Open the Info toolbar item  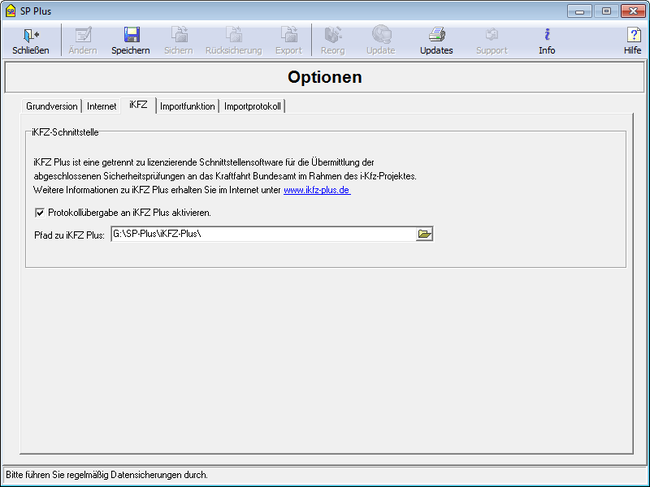(x=547, y=35)
